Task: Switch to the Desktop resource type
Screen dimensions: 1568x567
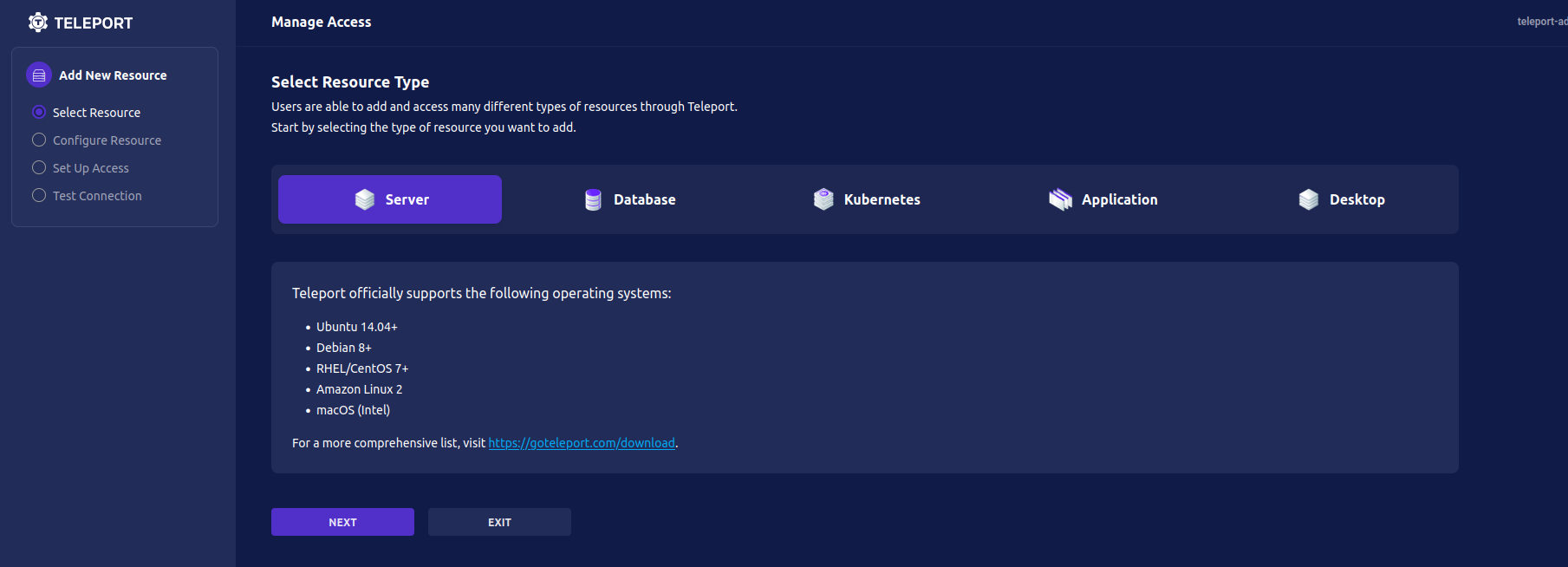Action: 1340,199
